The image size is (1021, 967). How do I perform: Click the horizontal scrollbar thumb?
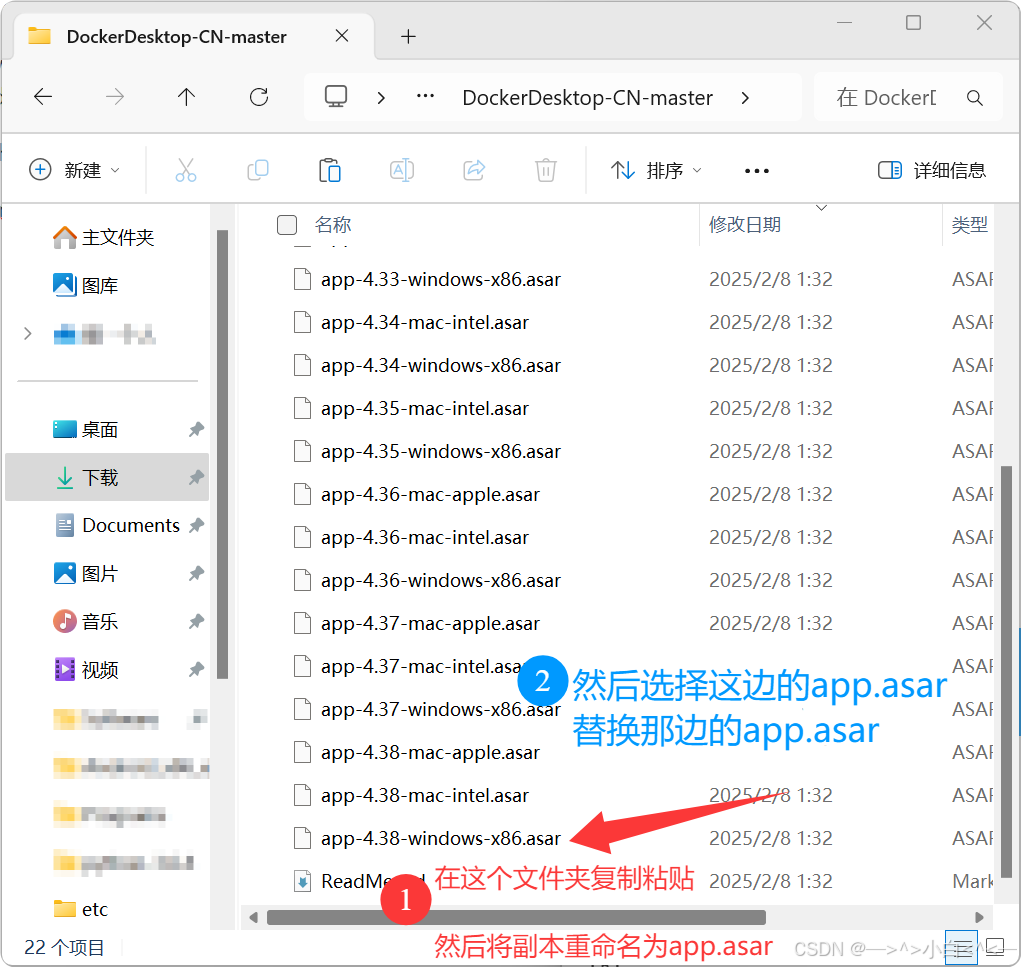click(516, 917)
